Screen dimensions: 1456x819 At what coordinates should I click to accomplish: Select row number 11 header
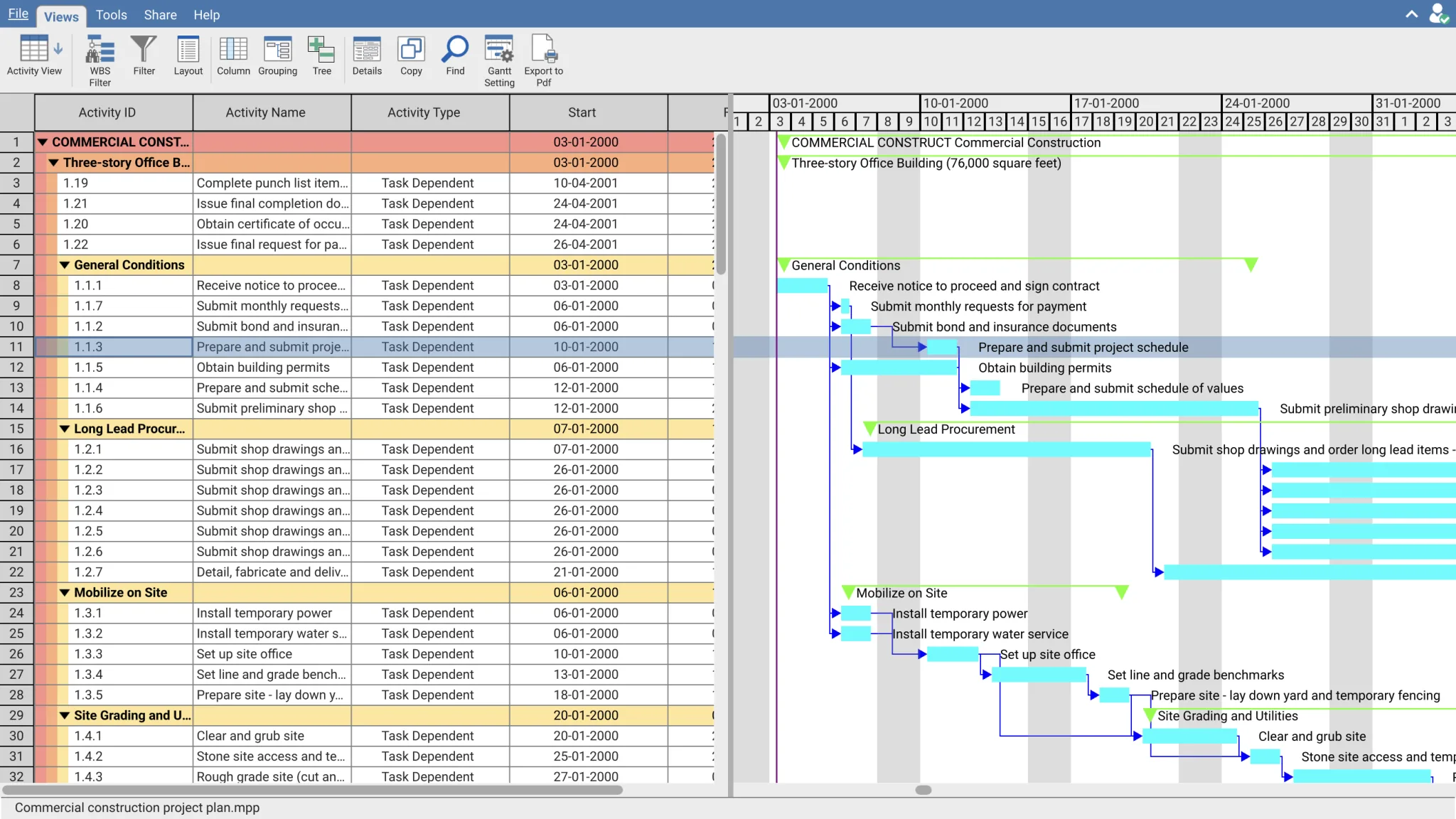pos(17,347)
